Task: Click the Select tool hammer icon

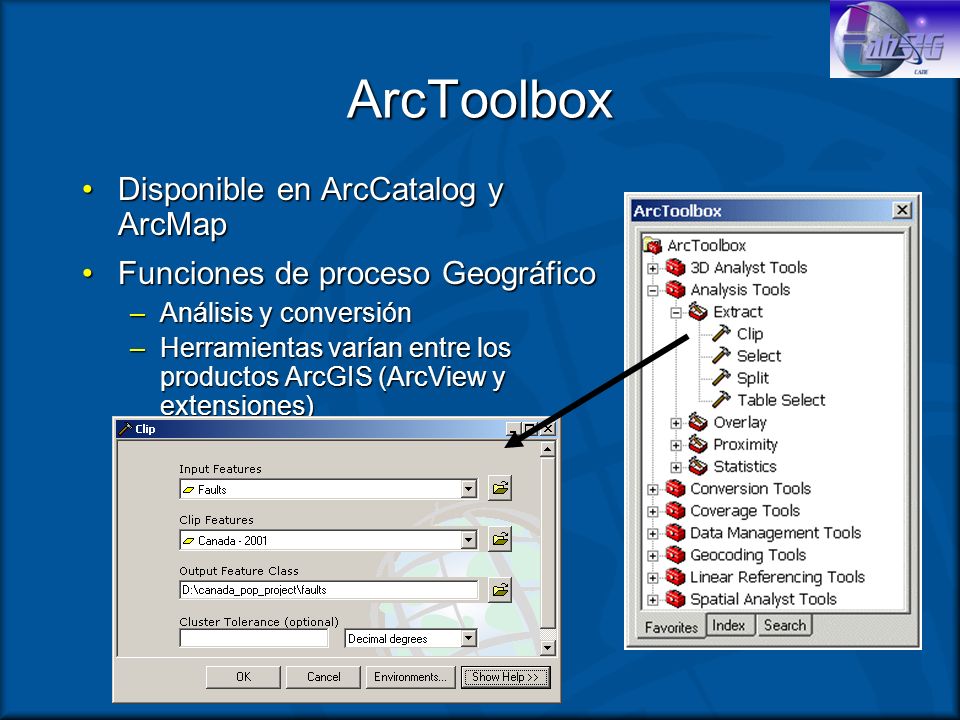Action: [721, 356]
